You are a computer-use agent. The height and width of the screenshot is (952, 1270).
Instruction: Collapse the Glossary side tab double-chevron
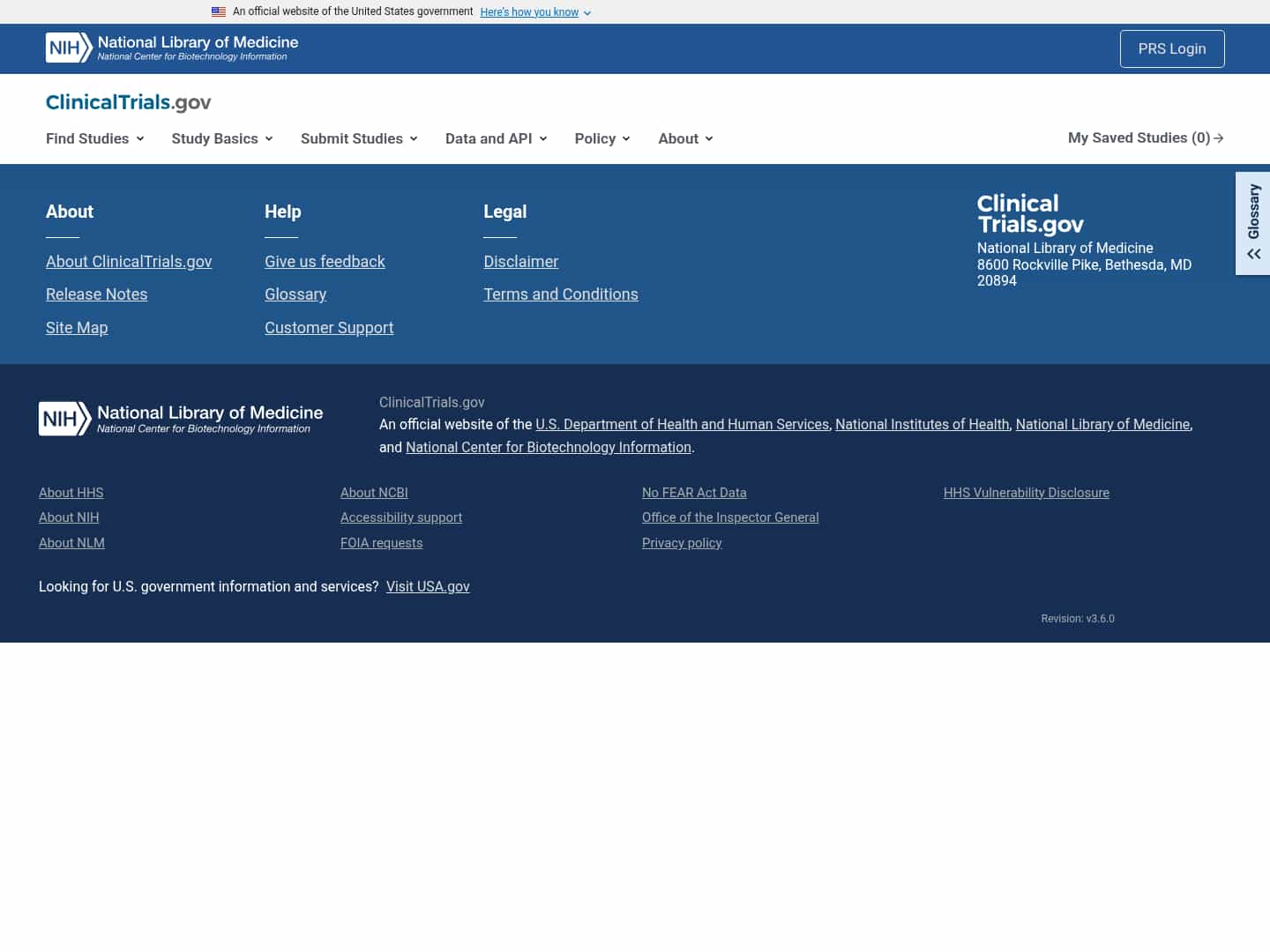(1253, 254)
